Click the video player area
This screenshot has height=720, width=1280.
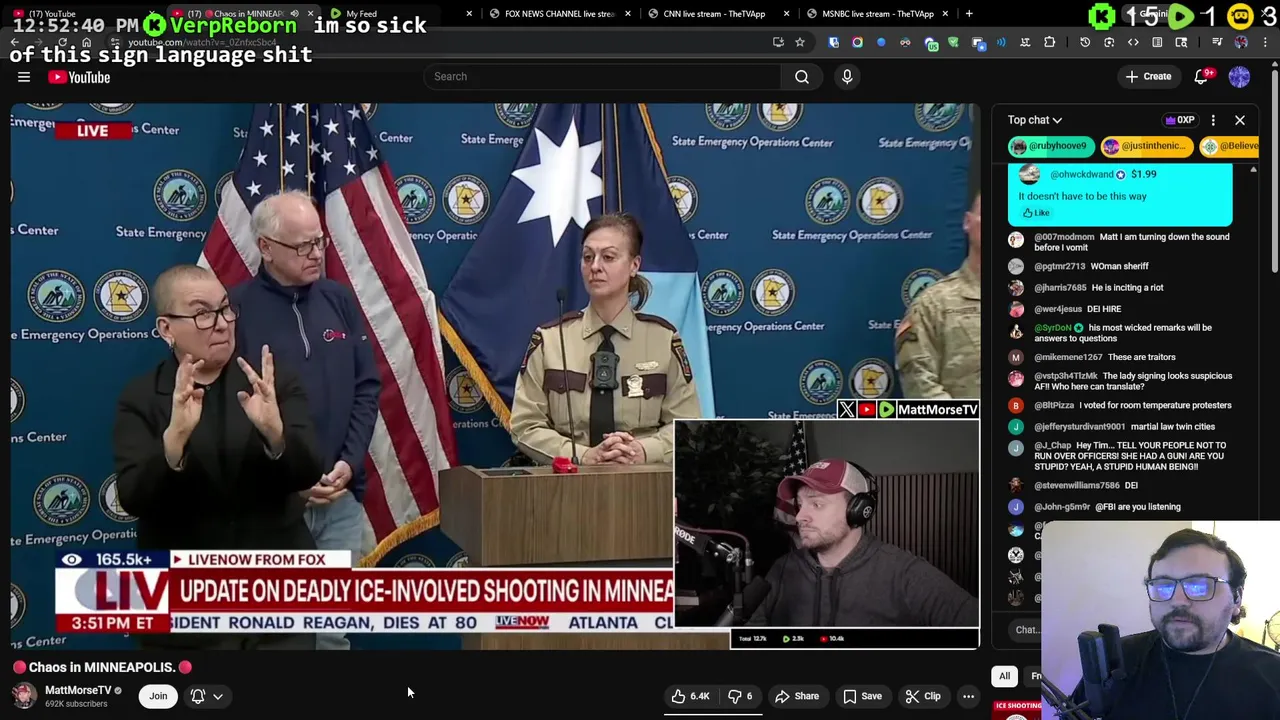tap(495, 375)
